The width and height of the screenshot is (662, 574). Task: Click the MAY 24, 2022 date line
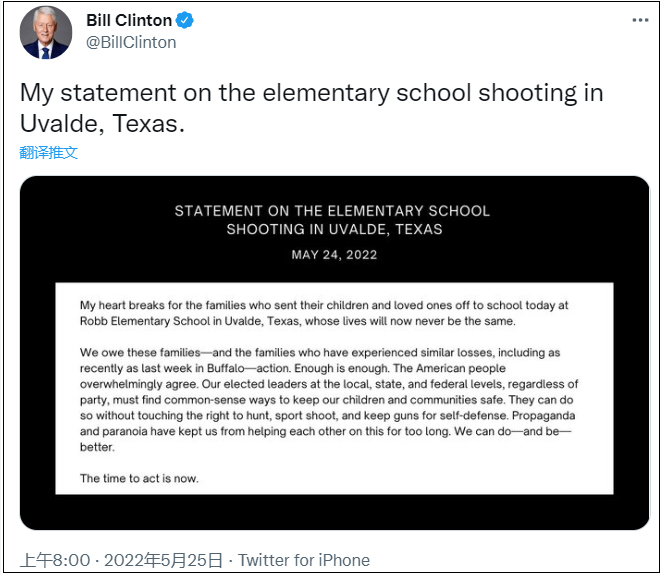pyautogui.click(x=333, y=255)
